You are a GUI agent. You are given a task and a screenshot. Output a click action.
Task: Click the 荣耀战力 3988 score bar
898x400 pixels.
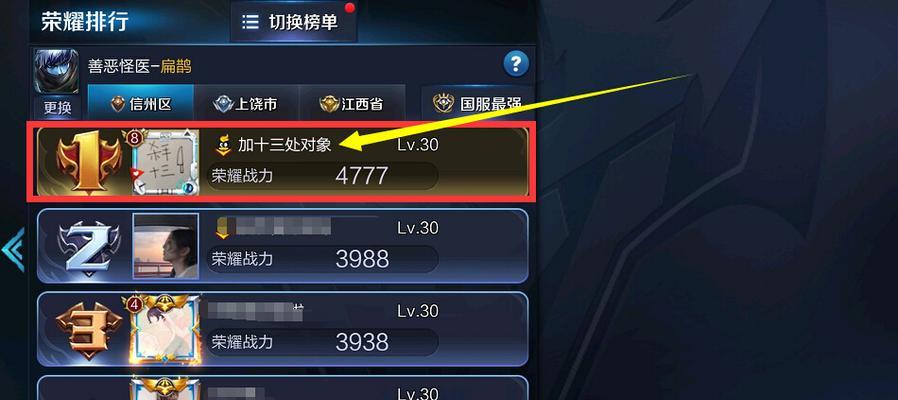click(x=322, y=259)
